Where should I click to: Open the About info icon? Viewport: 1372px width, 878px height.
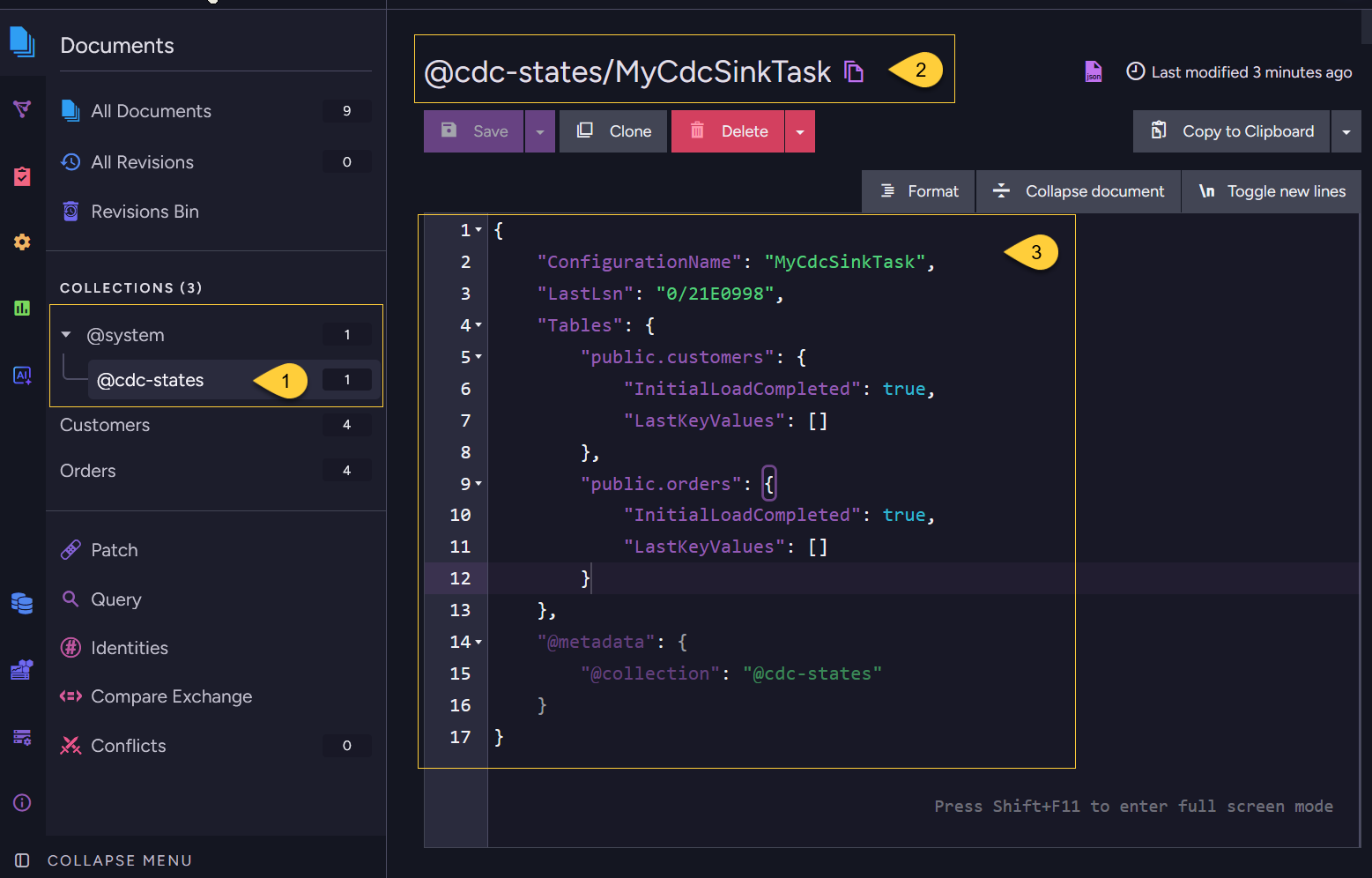point(22,802)
